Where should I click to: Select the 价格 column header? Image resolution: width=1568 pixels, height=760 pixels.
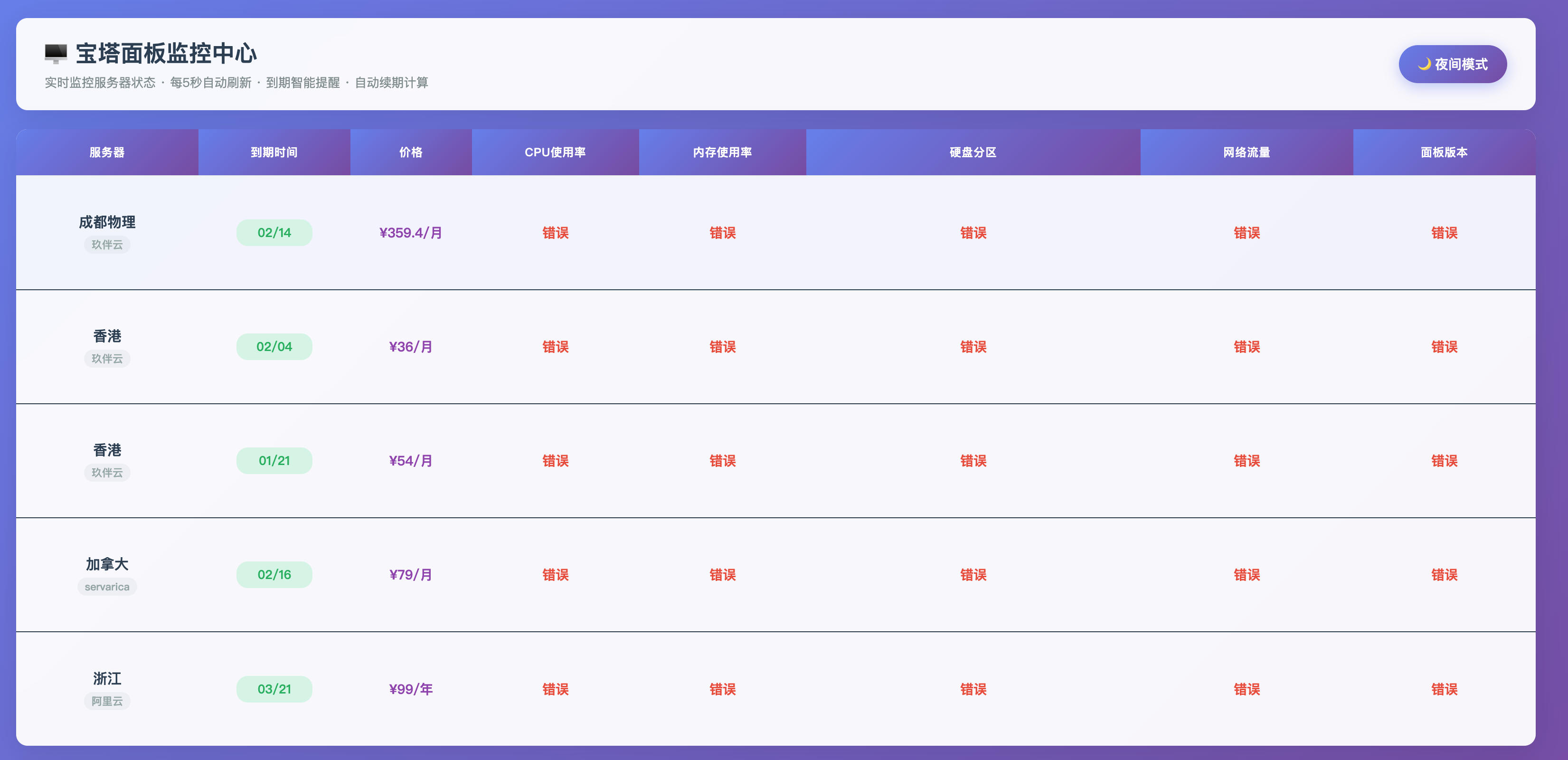pyautogui.click(x=411, y=152)
